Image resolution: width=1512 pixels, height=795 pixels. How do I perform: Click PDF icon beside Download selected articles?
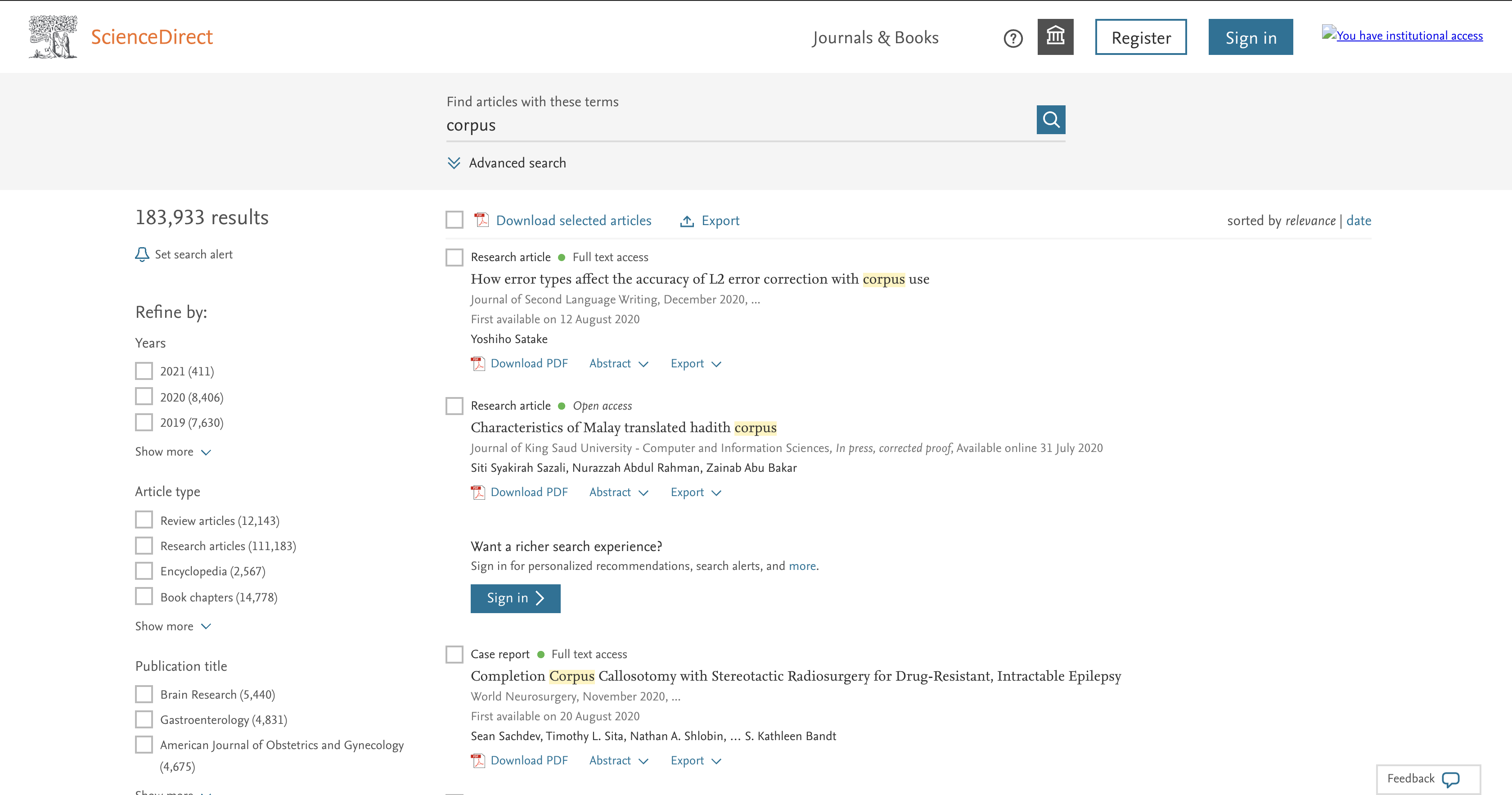481,220
